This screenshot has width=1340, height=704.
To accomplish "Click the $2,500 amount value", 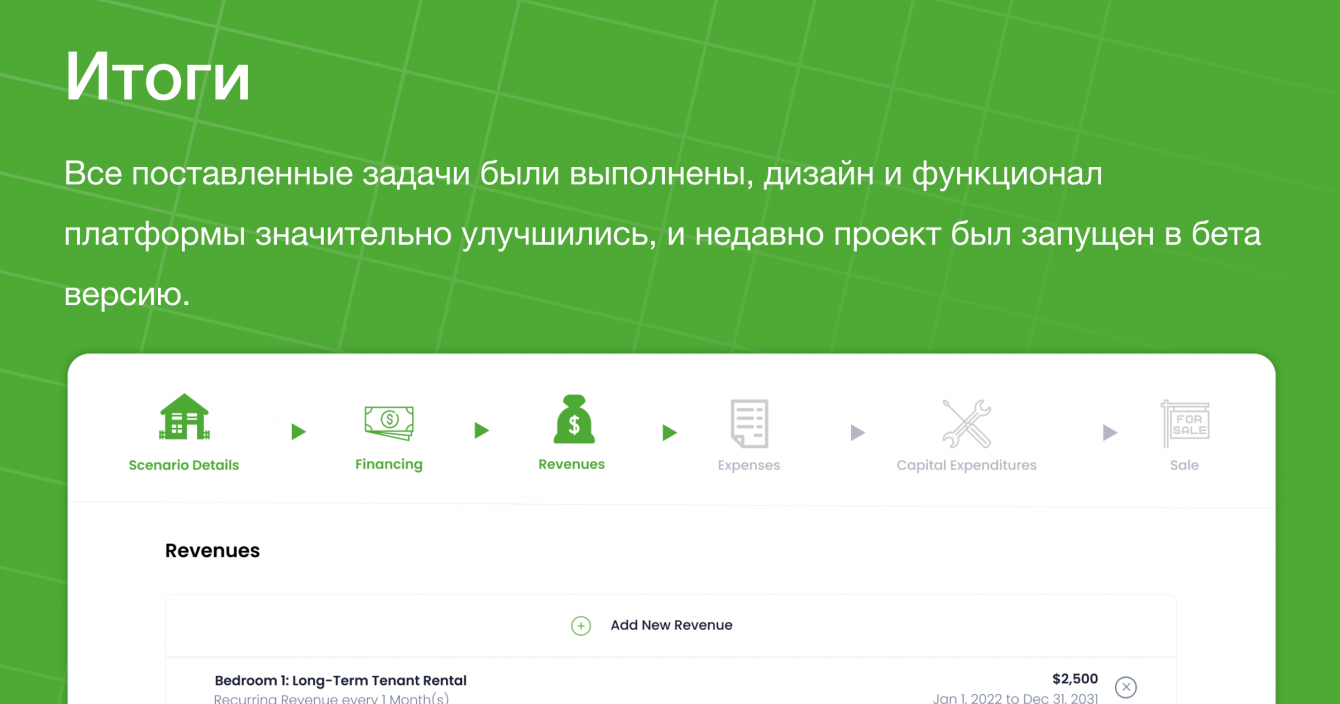I will pyautogui.click(x=1075, y=679).
